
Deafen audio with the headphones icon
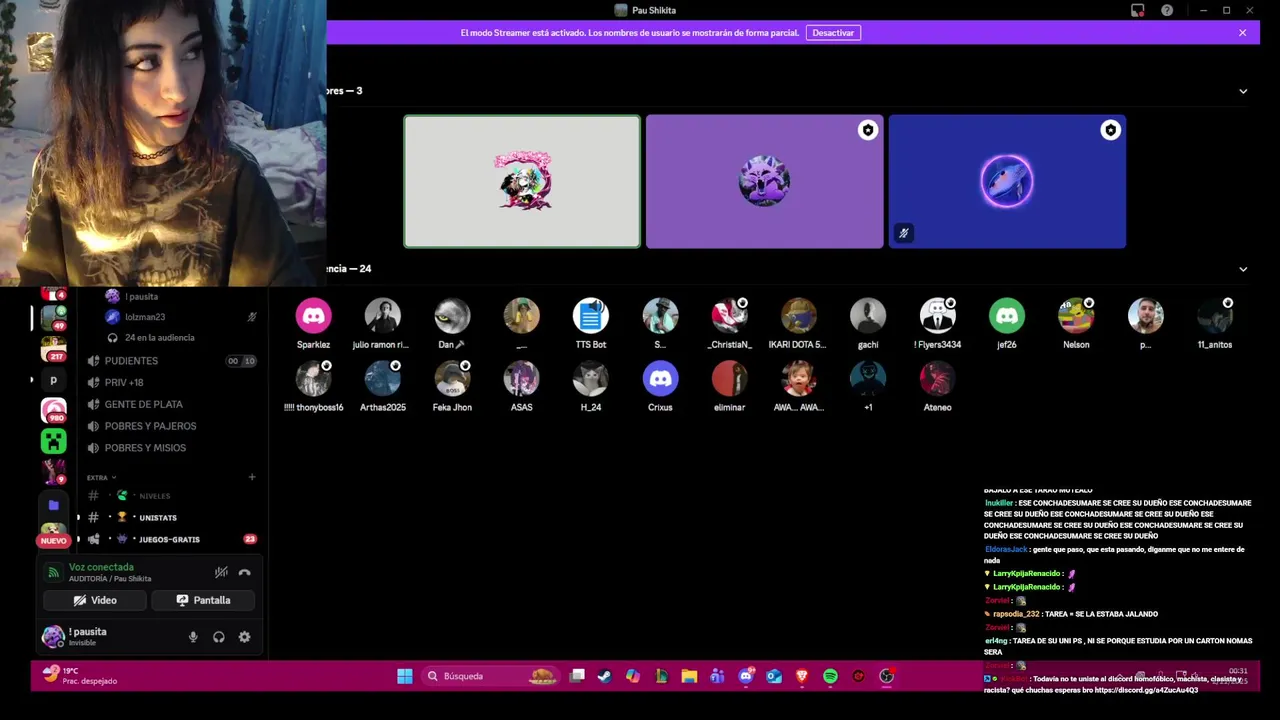point(219,637)
